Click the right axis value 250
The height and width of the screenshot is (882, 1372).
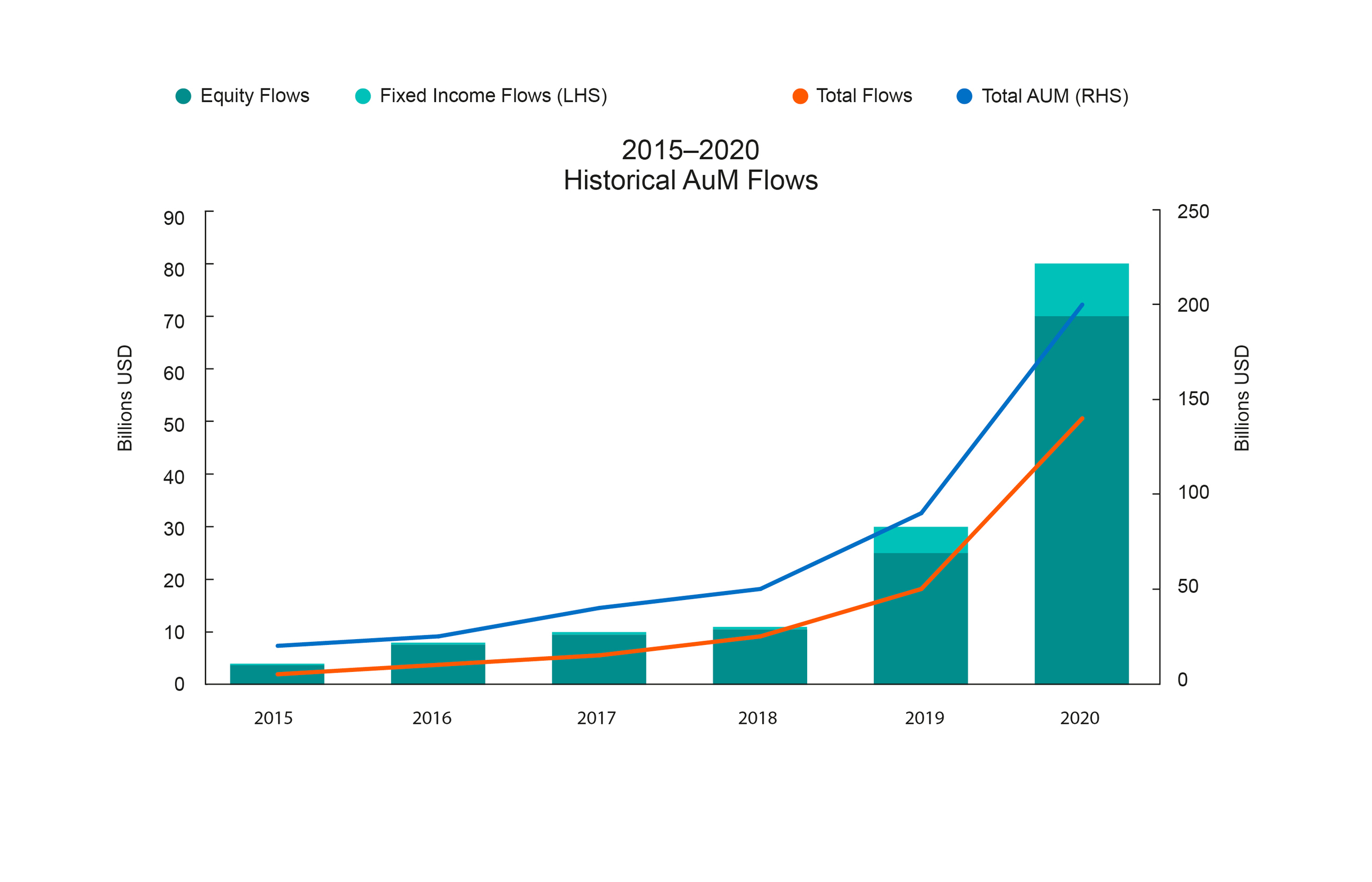(1194, 212)
